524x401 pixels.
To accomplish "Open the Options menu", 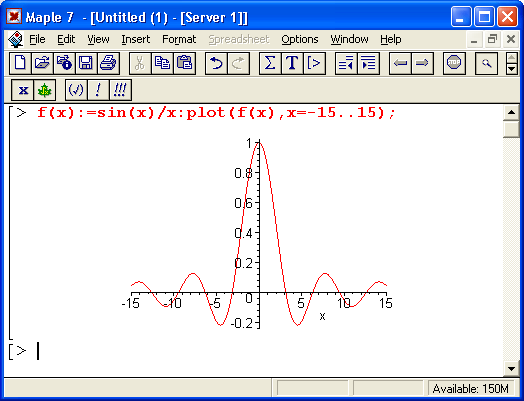I will [300, 39].
